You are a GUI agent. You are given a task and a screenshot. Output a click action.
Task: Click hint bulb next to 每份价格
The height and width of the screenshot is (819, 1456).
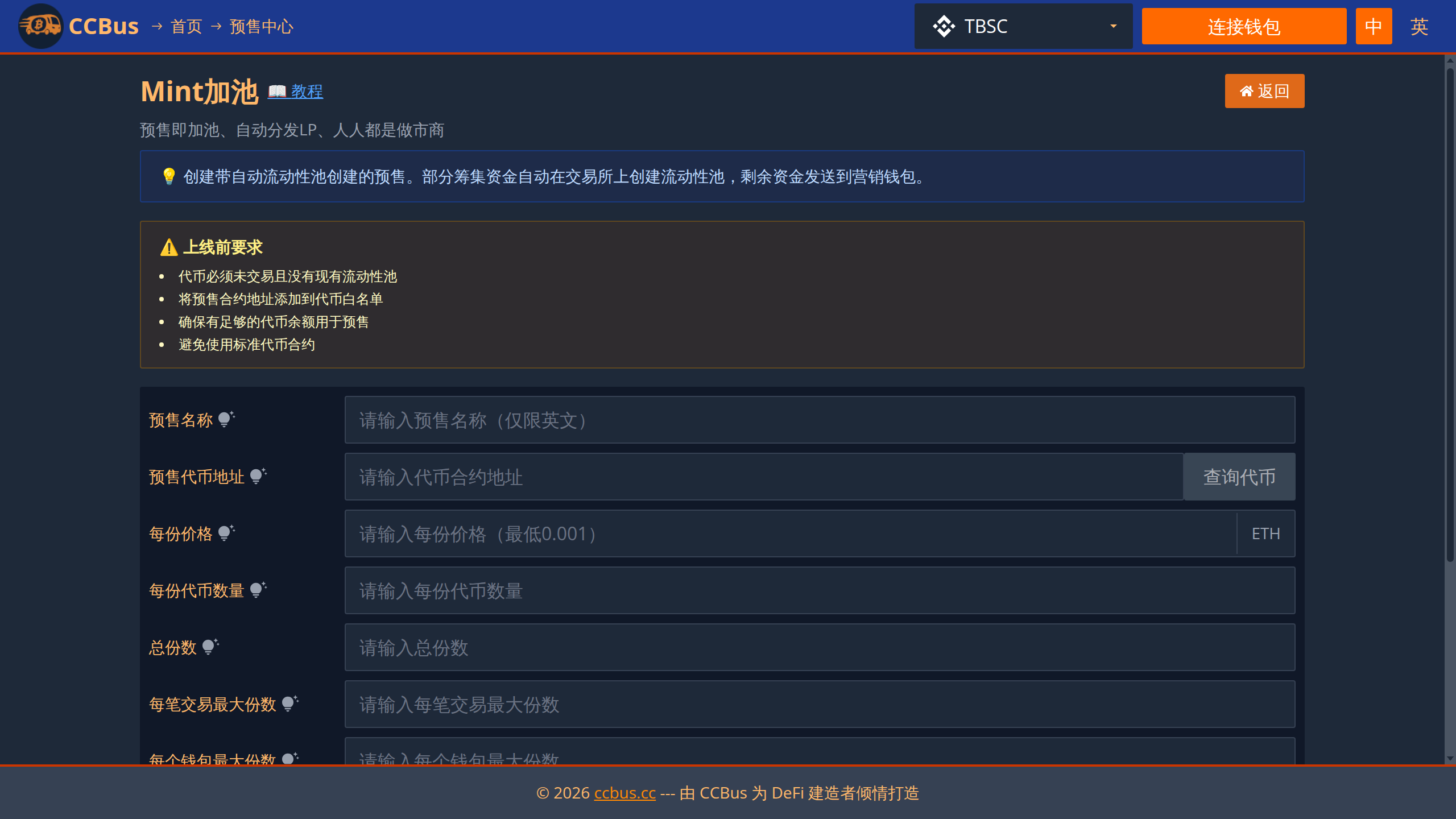click(226, 533)
